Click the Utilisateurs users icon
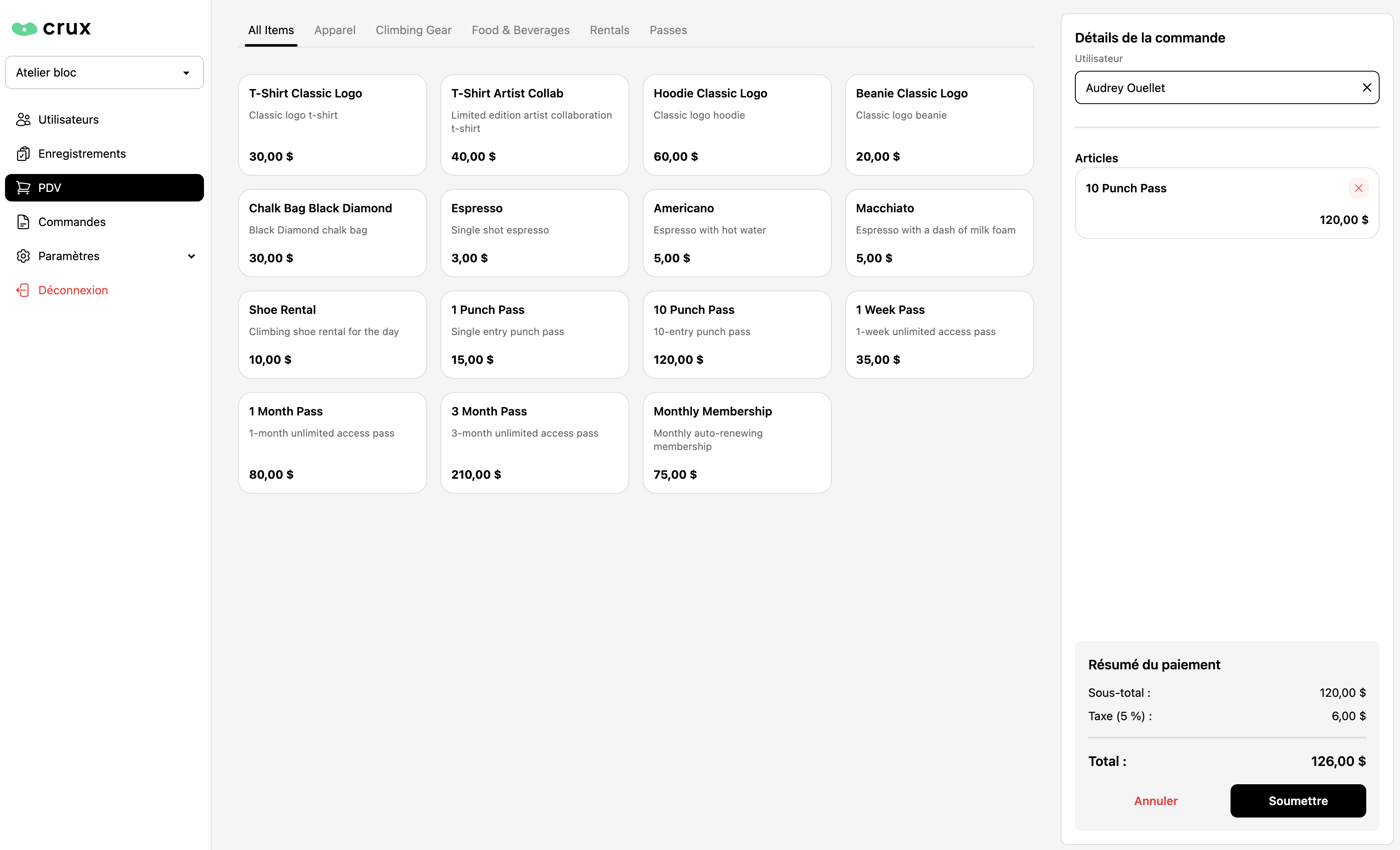 pyautogui.click(x=23, y=119)
